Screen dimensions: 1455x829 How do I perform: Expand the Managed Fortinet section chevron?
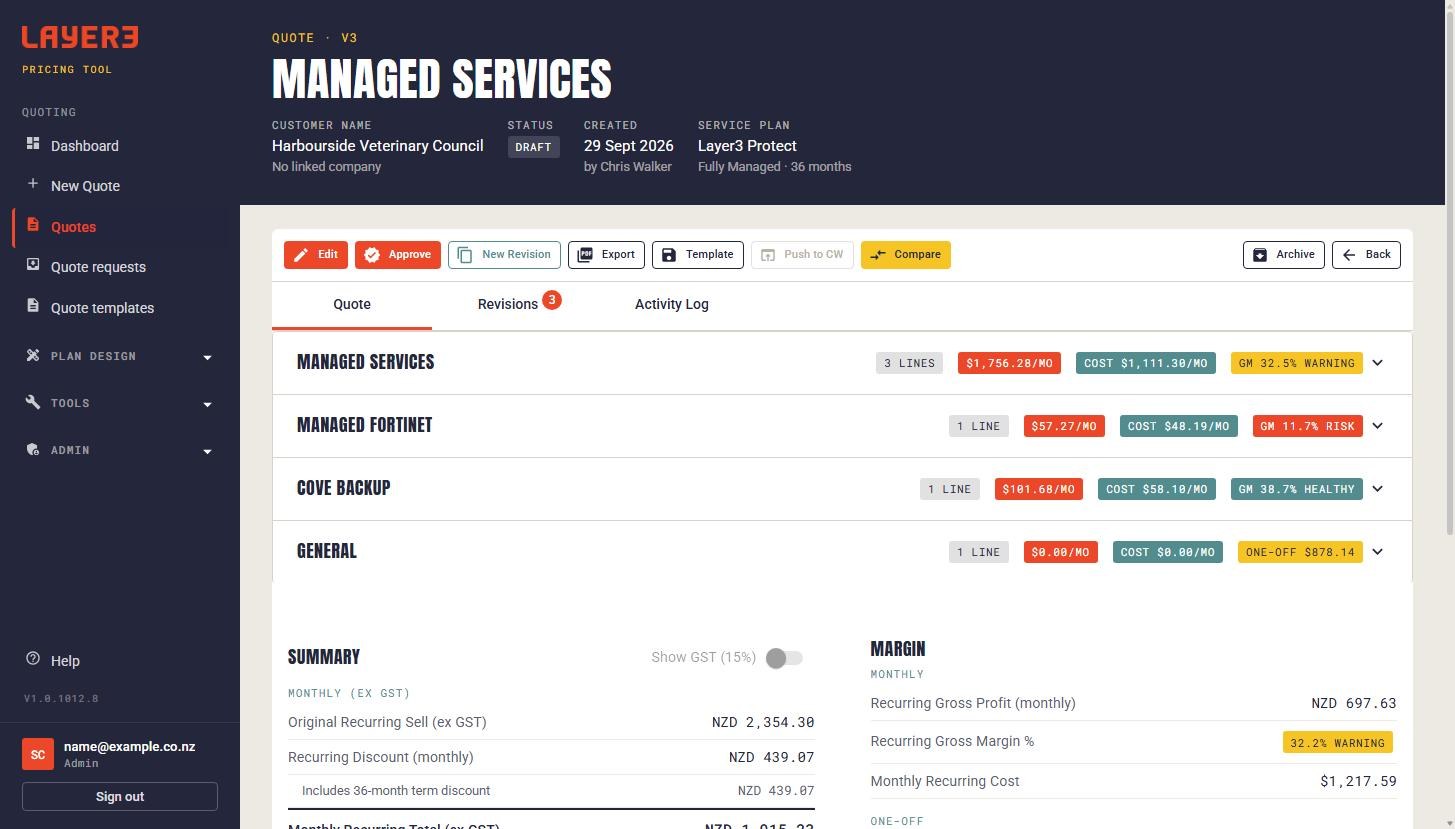coord(1377,426)
